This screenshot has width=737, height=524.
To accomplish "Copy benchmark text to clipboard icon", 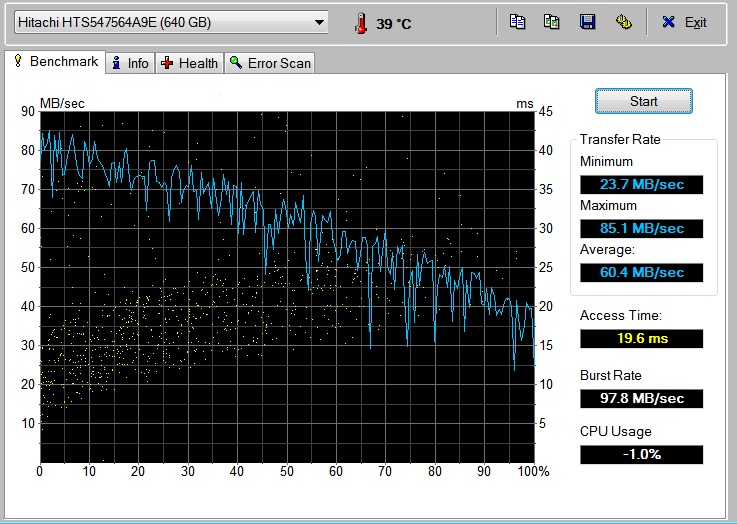I will [x=517, y=22].
